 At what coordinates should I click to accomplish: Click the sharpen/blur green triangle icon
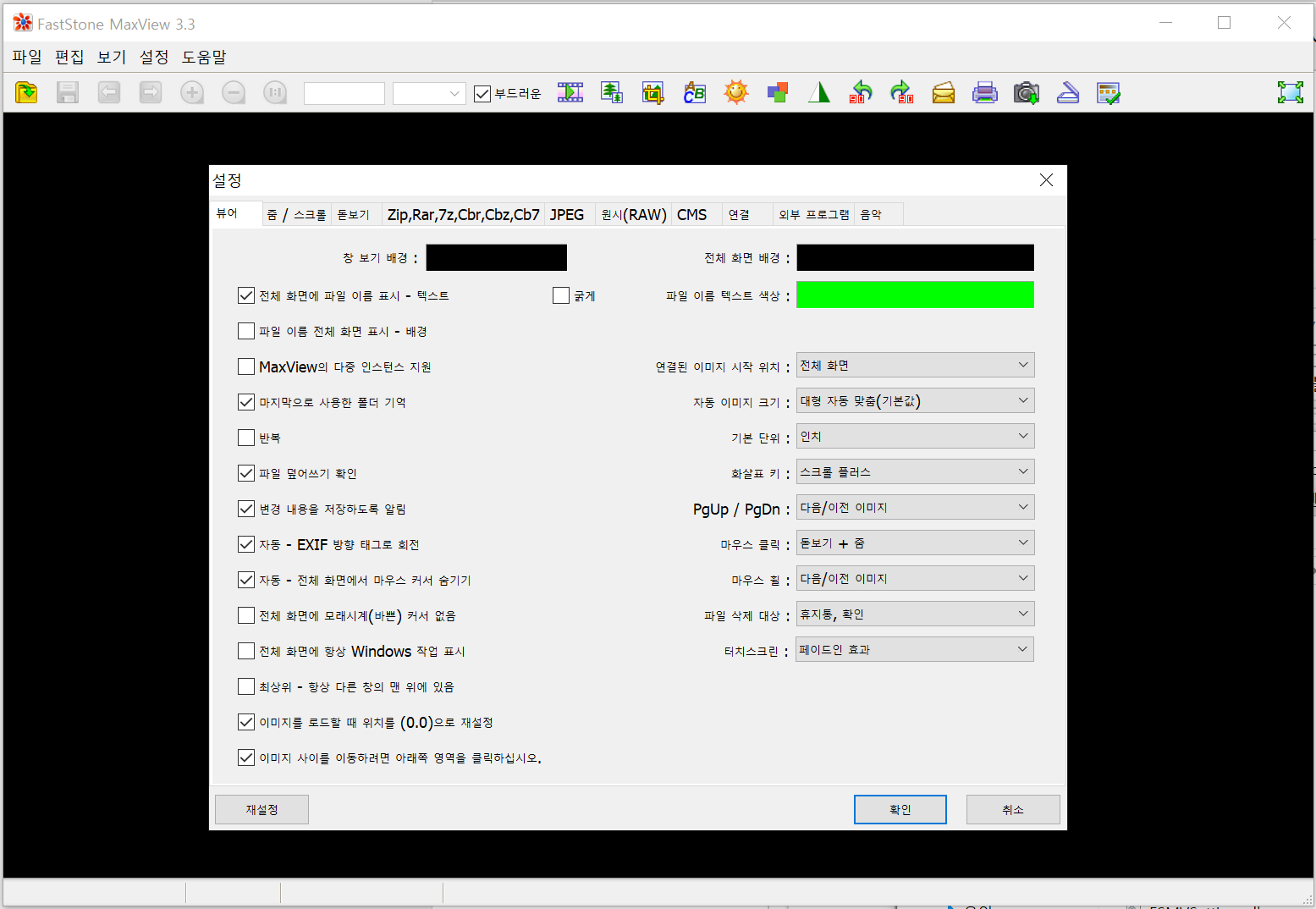click(819, 92)
